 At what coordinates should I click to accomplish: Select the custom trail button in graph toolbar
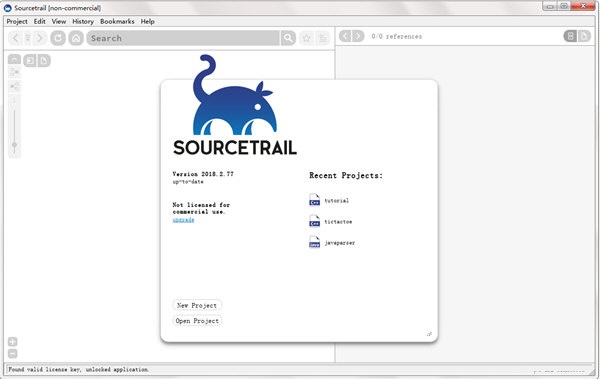30,60
